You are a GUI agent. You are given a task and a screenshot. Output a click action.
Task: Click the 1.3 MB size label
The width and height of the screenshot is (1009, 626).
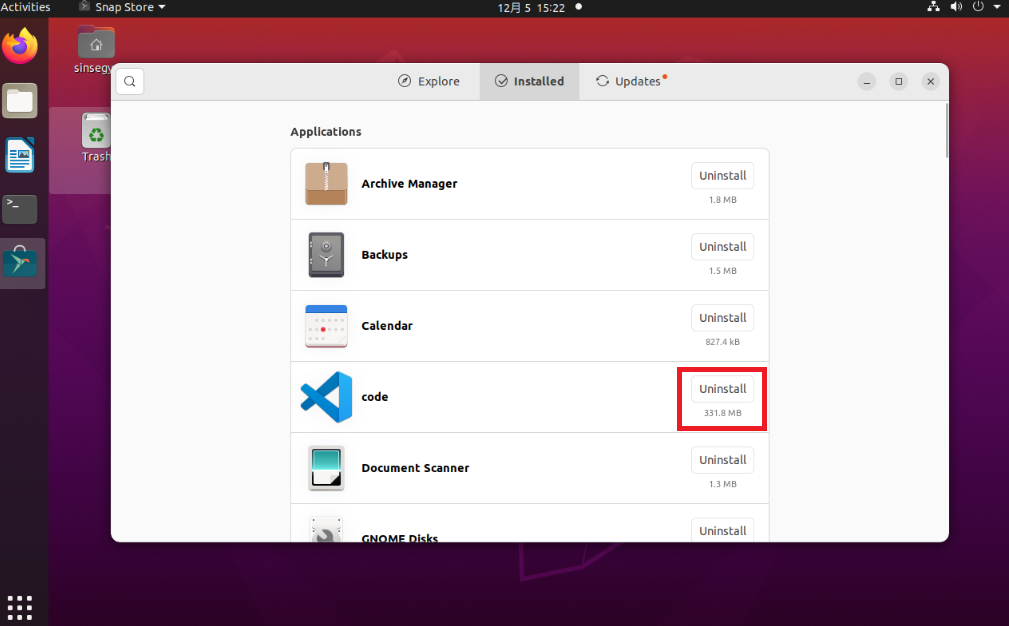[723, 484]
